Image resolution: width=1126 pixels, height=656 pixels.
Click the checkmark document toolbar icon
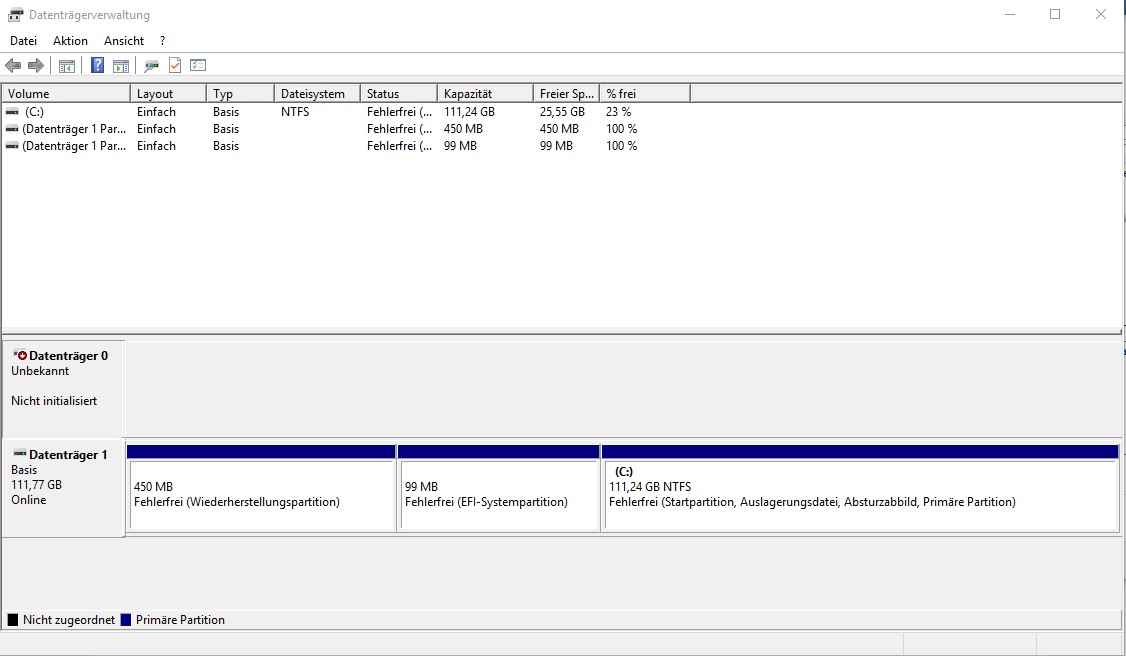point(175,65)
